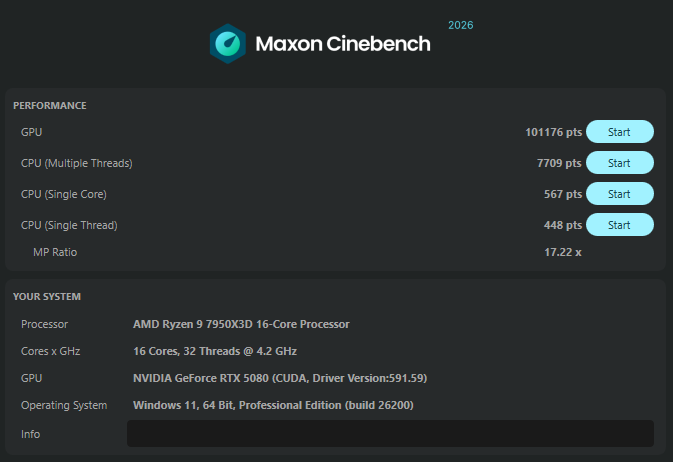Image resolution: width=673 pixels, height=462 pixels.
Task: Start the GPU benchmark
Action: coord(619,132)
